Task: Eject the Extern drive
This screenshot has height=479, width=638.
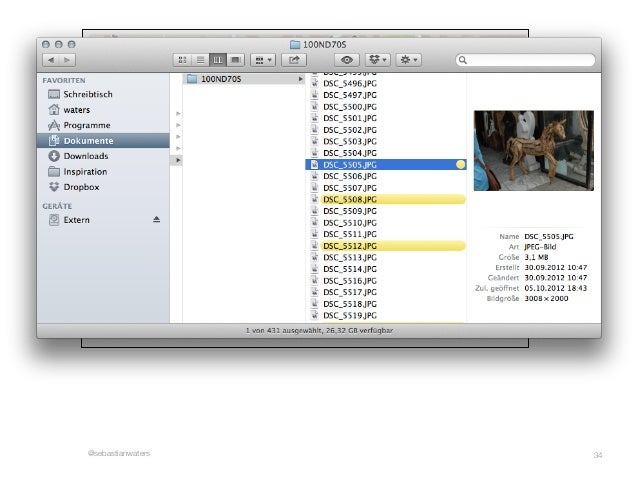Action: point(157,220)
